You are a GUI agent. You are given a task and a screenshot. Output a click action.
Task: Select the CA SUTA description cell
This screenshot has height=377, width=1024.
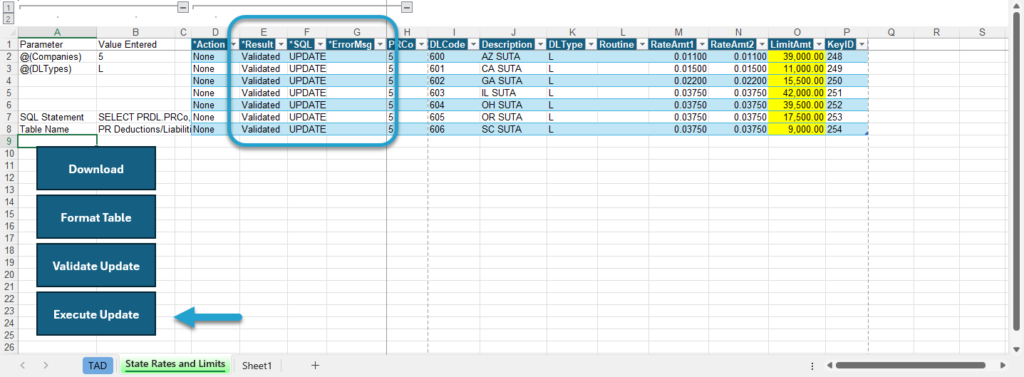[x=513, y=69]
